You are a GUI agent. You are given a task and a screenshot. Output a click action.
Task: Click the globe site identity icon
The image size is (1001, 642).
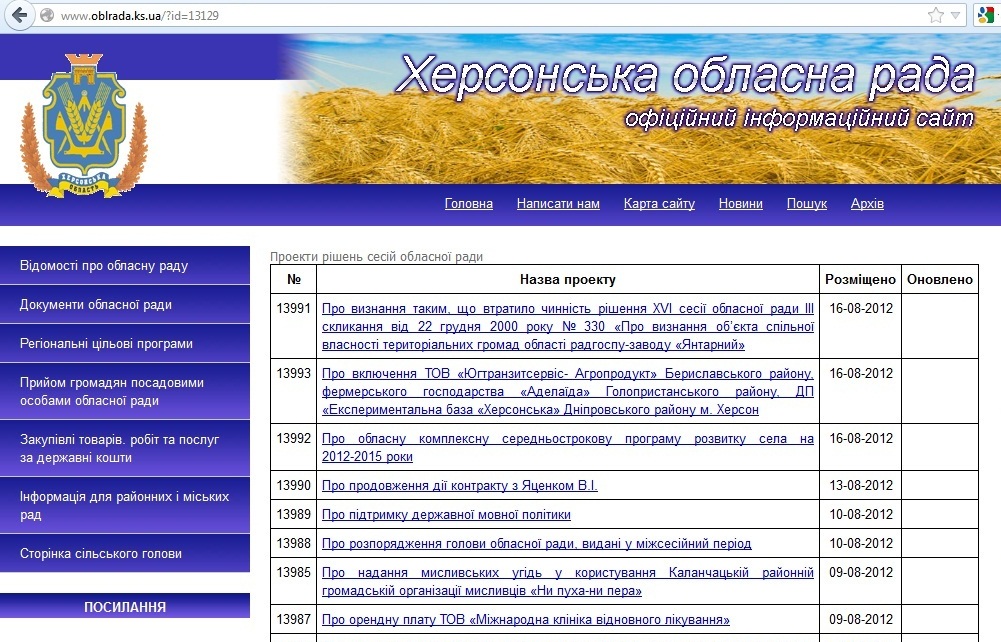tap(47, 15)
